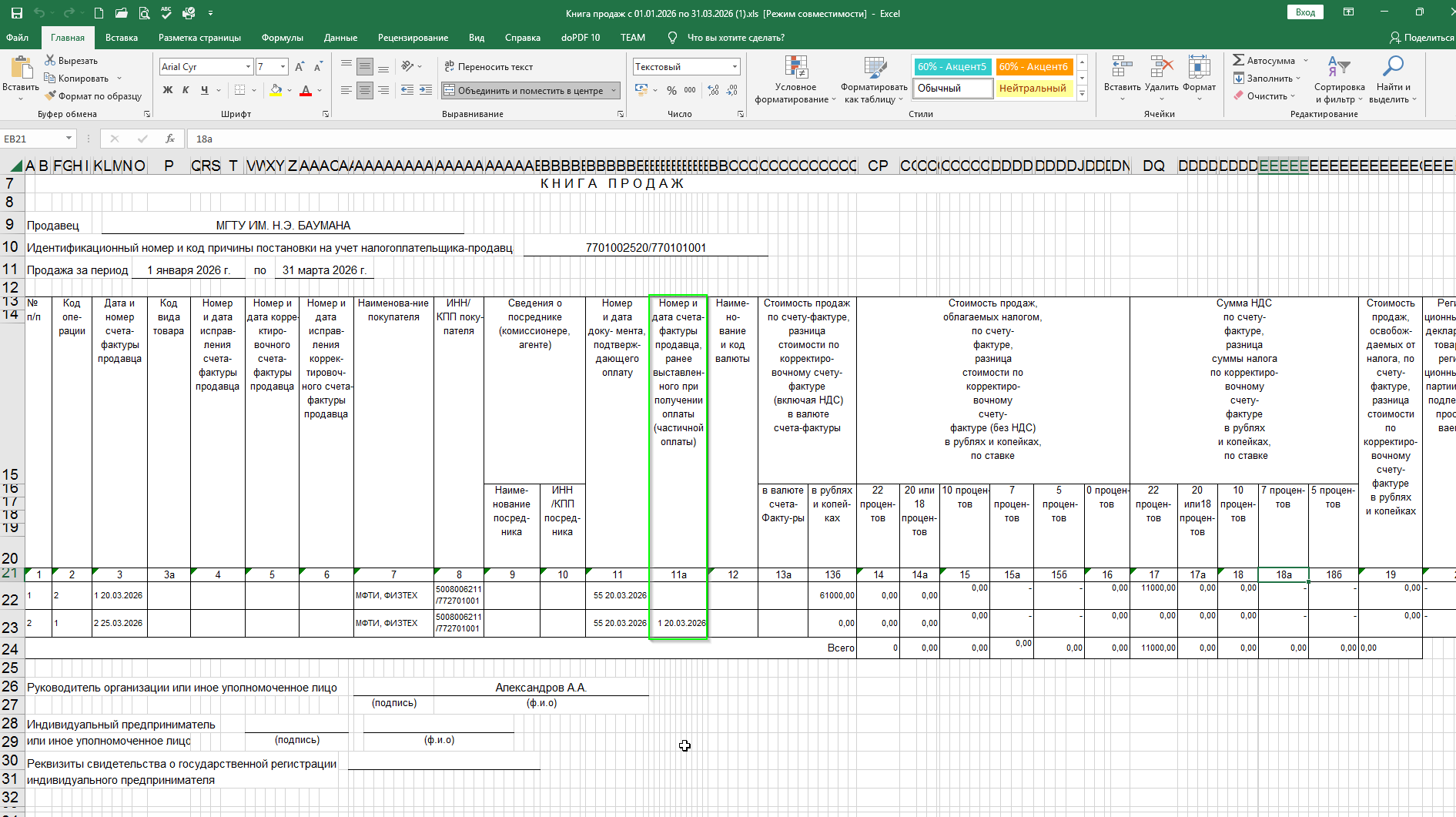The height and width of the screenshot is (817, 1456).
Task: Open the Разметка страницы tab
Action: (199, 38)
